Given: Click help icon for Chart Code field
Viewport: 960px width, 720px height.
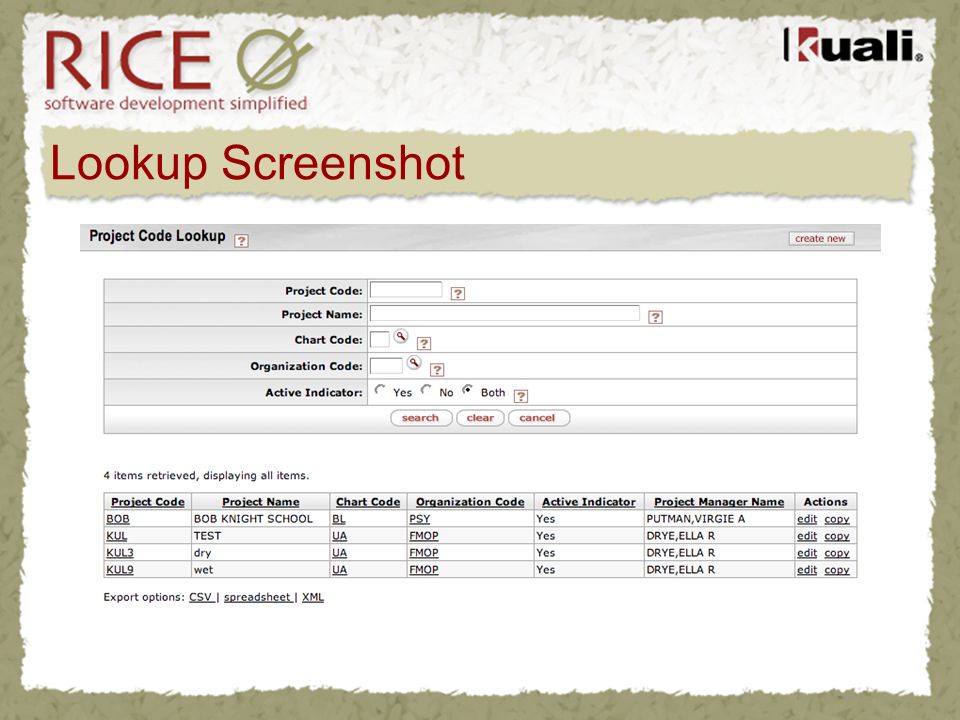Looking at the screenshot, I should coord(424,343).
